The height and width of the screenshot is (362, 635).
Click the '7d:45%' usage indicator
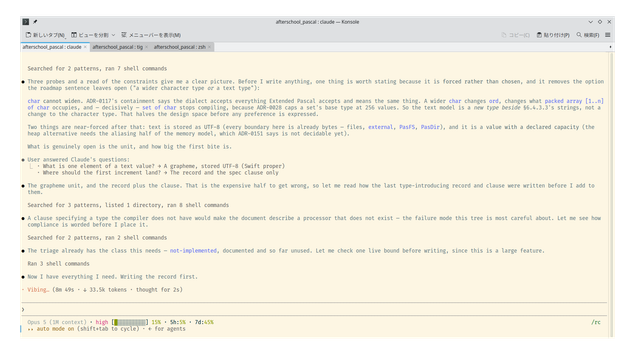coord(204,322)
